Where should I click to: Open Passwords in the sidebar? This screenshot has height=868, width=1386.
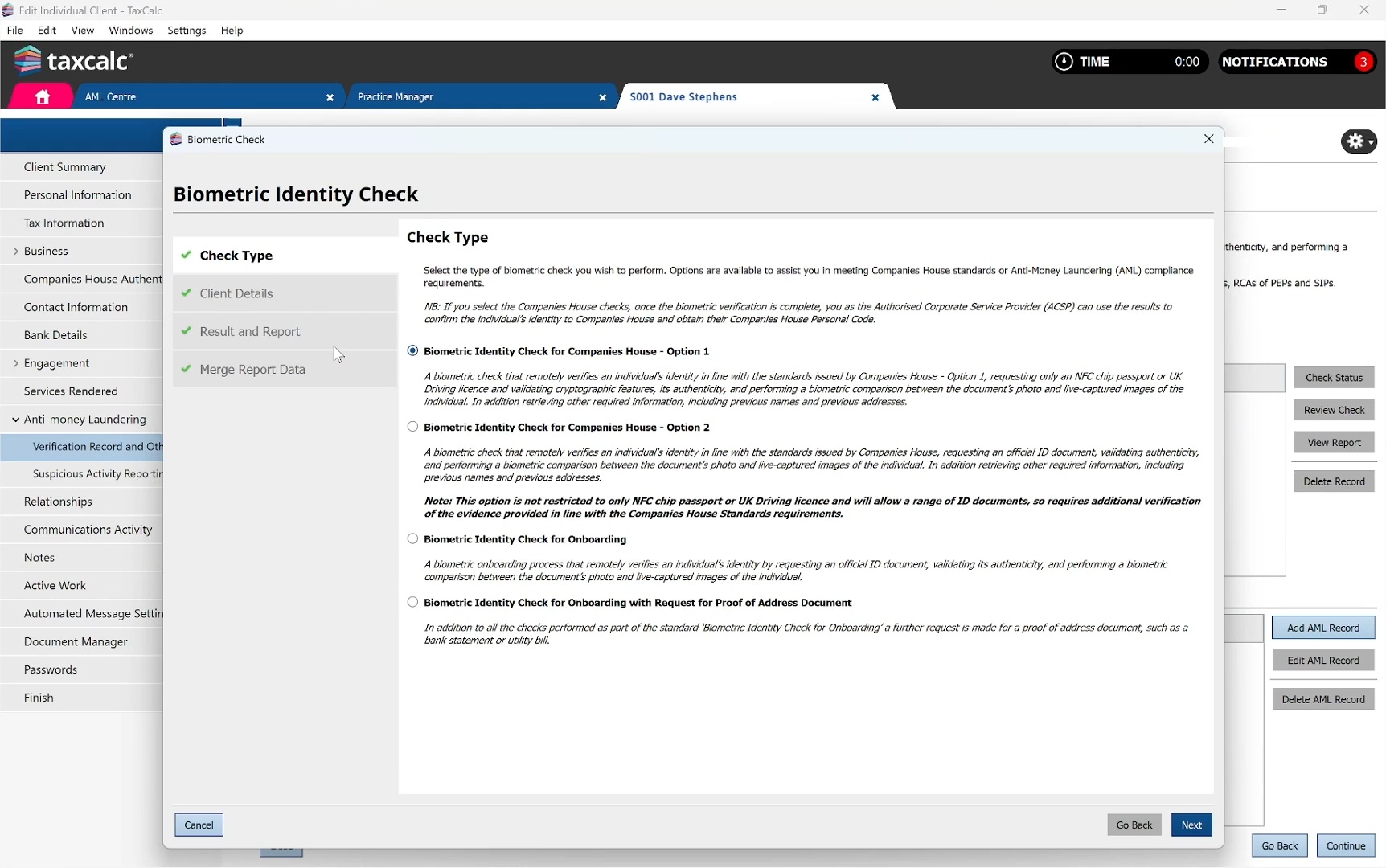(82, 669)
